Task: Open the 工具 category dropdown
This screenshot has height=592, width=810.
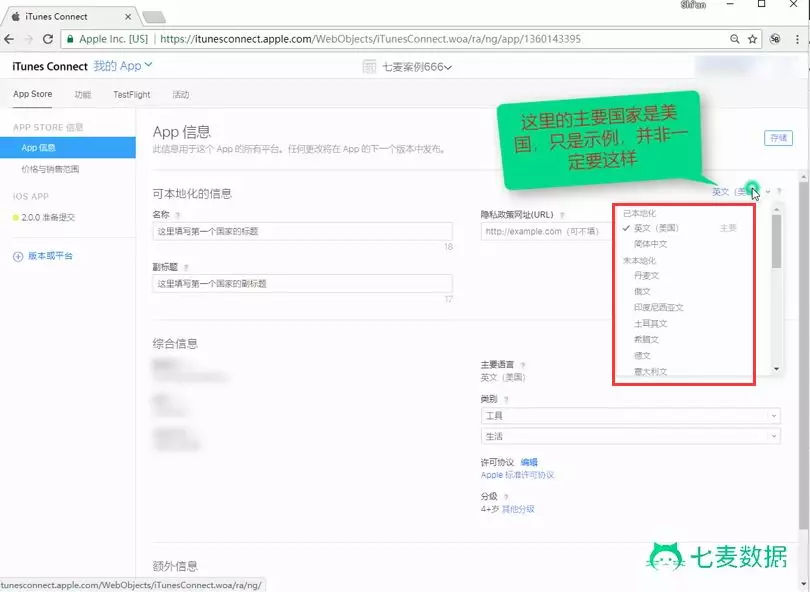Action: [630, 415]
